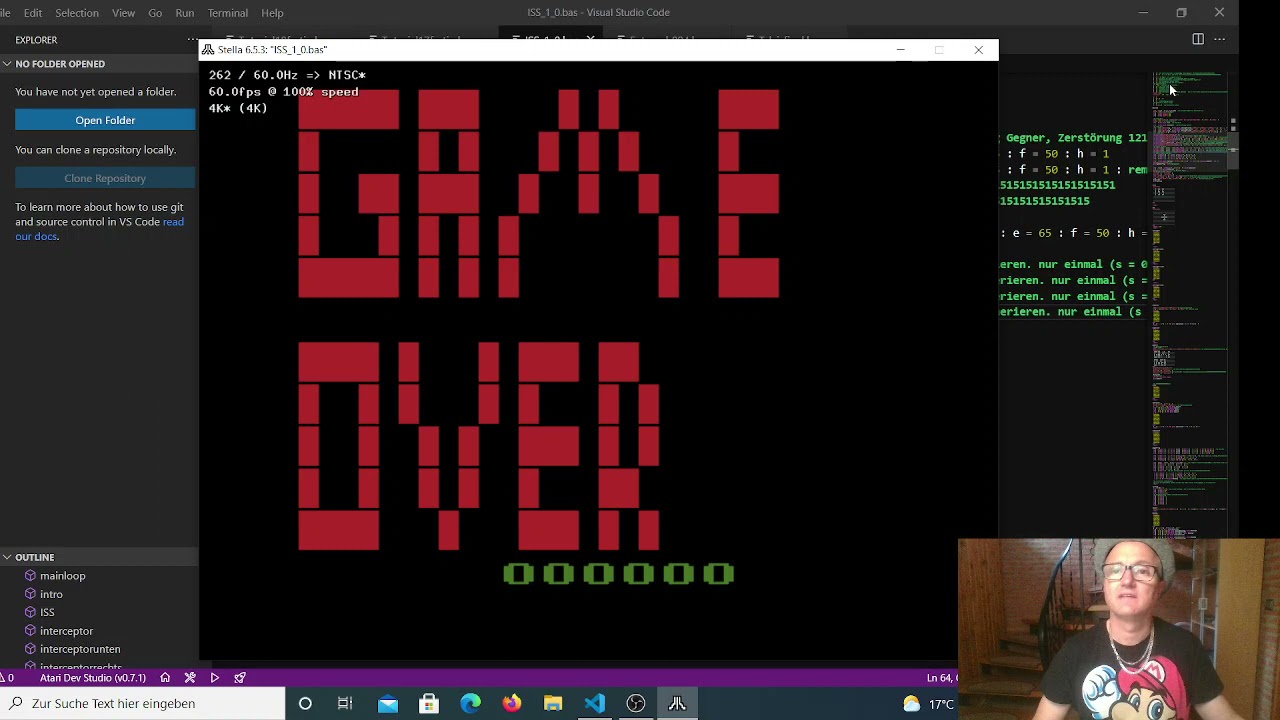Click the intro symbol icon in outline
The image size is (1280, 720).
point(30,594)
